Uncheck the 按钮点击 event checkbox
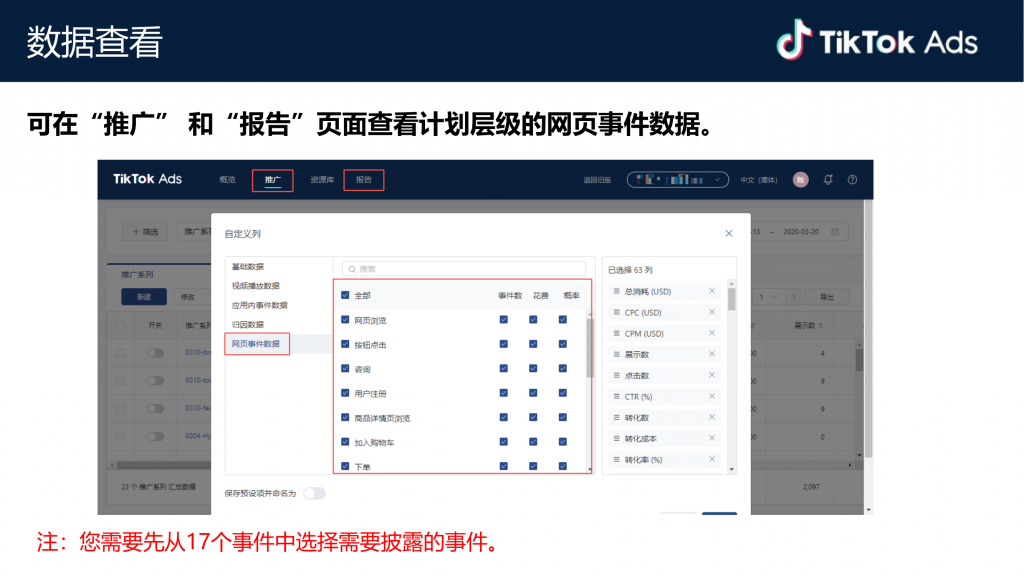The image size is (1024, 576). 345,344
